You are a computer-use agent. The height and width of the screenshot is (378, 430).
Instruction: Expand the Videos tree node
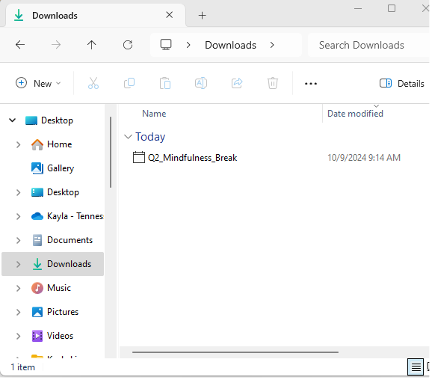[x=18, y=336]
